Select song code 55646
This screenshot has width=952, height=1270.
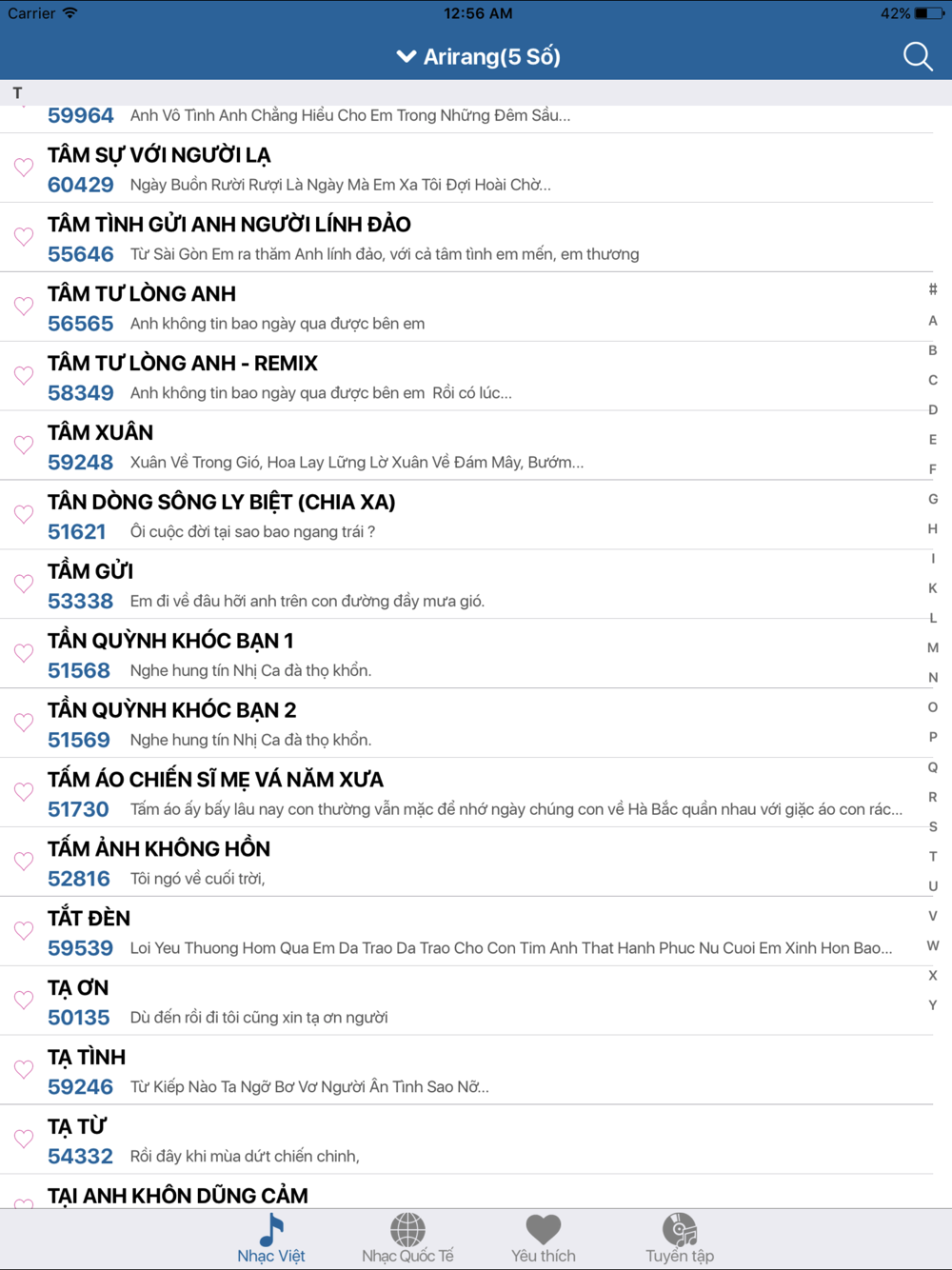coord(81,254)
